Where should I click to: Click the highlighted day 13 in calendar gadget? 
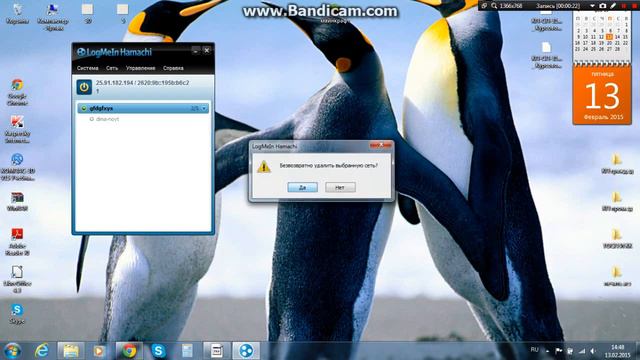(x=609, y=37)
